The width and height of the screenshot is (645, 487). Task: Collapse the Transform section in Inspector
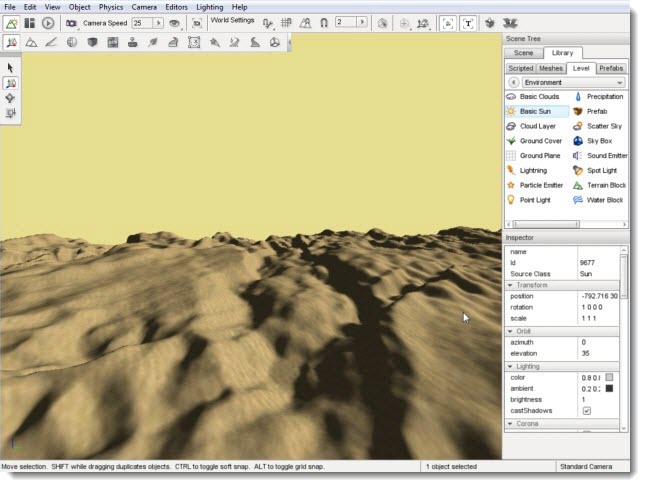pyautogui.click(x=511, y=285)
